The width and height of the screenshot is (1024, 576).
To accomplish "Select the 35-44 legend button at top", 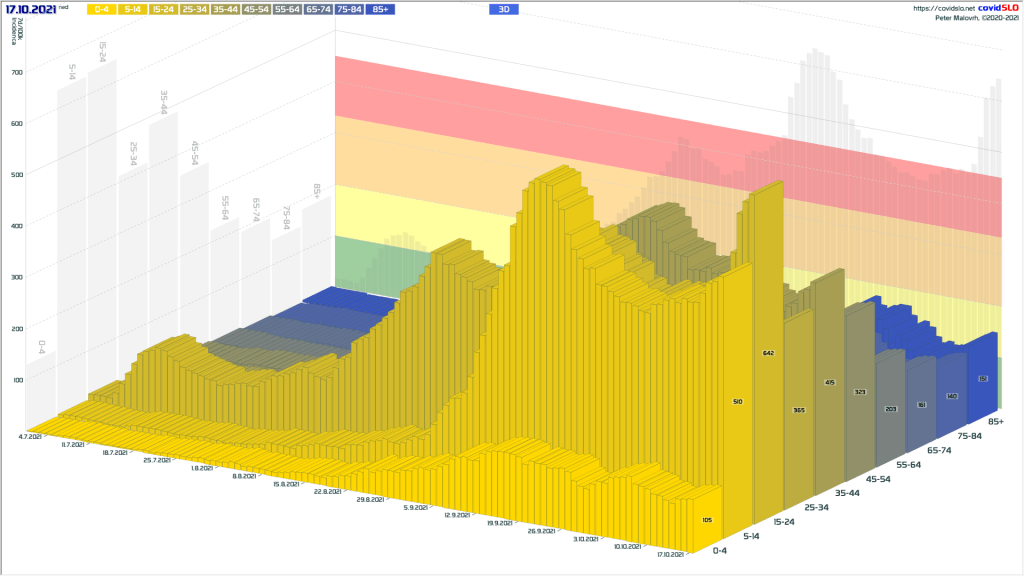I will [x=226, y=9].
